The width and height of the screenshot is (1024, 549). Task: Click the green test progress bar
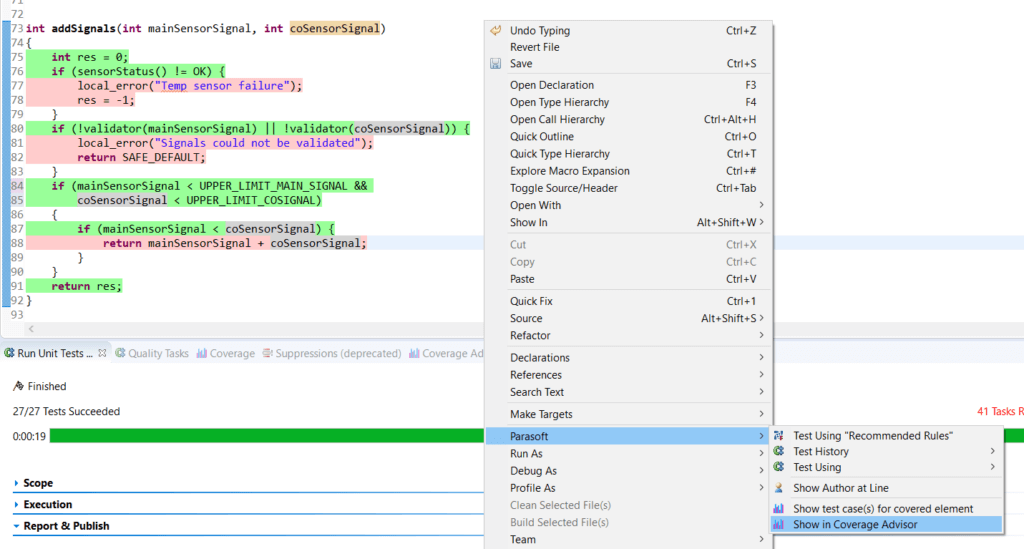[x=265, y=436]
